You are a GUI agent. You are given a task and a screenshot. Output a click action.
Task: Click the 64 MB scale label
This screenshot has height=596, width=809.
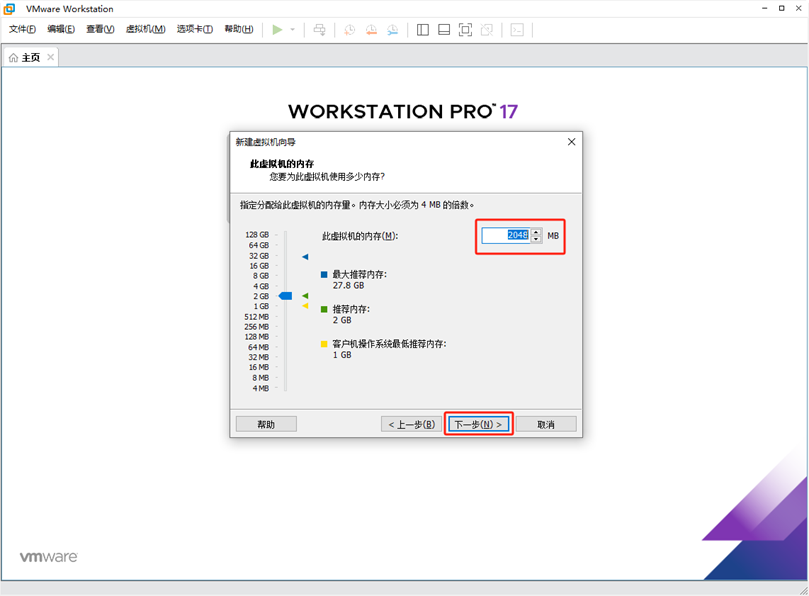258,347
